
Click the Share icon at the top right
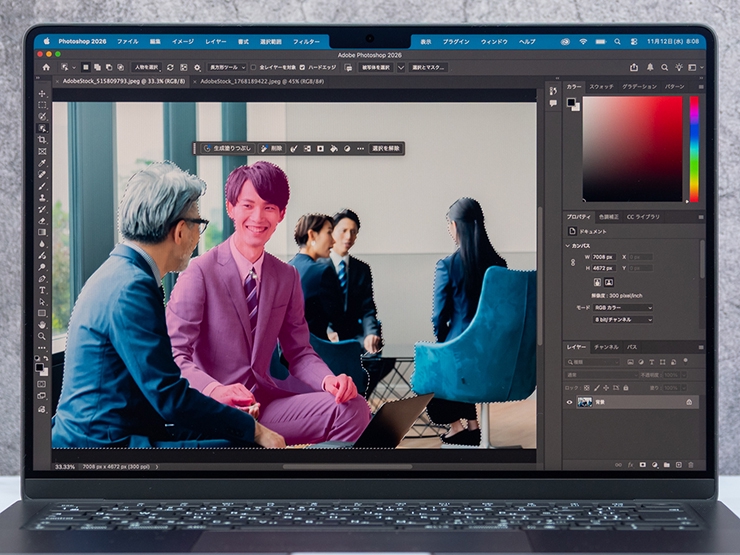tap(633, 67)
